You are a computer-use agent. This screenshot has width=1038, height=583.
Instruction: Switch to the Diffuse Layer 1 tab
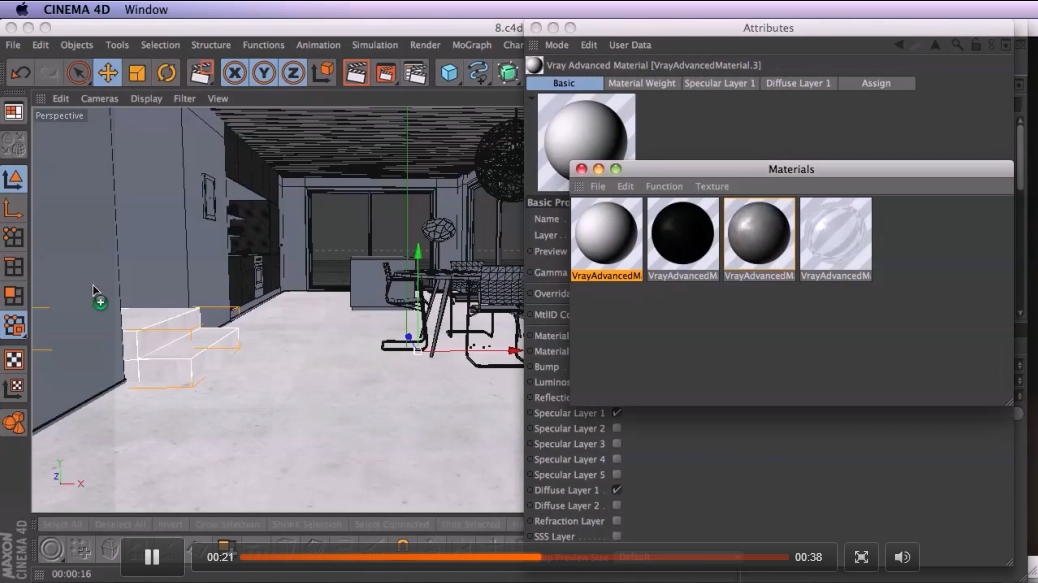click(x=798, y=83)
